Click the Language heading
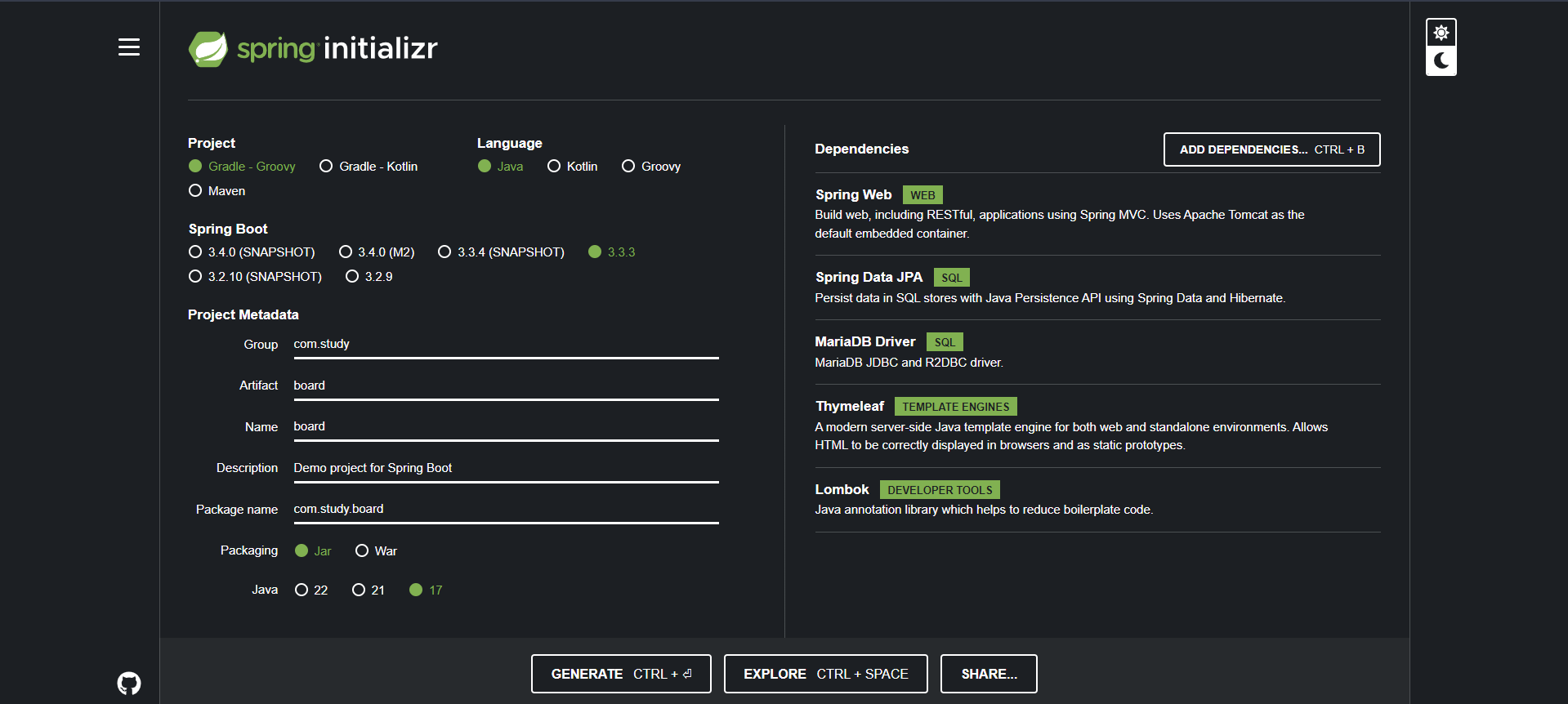Image resolution: width=1568 pixels, height=704 pixels. click(510, 143)
